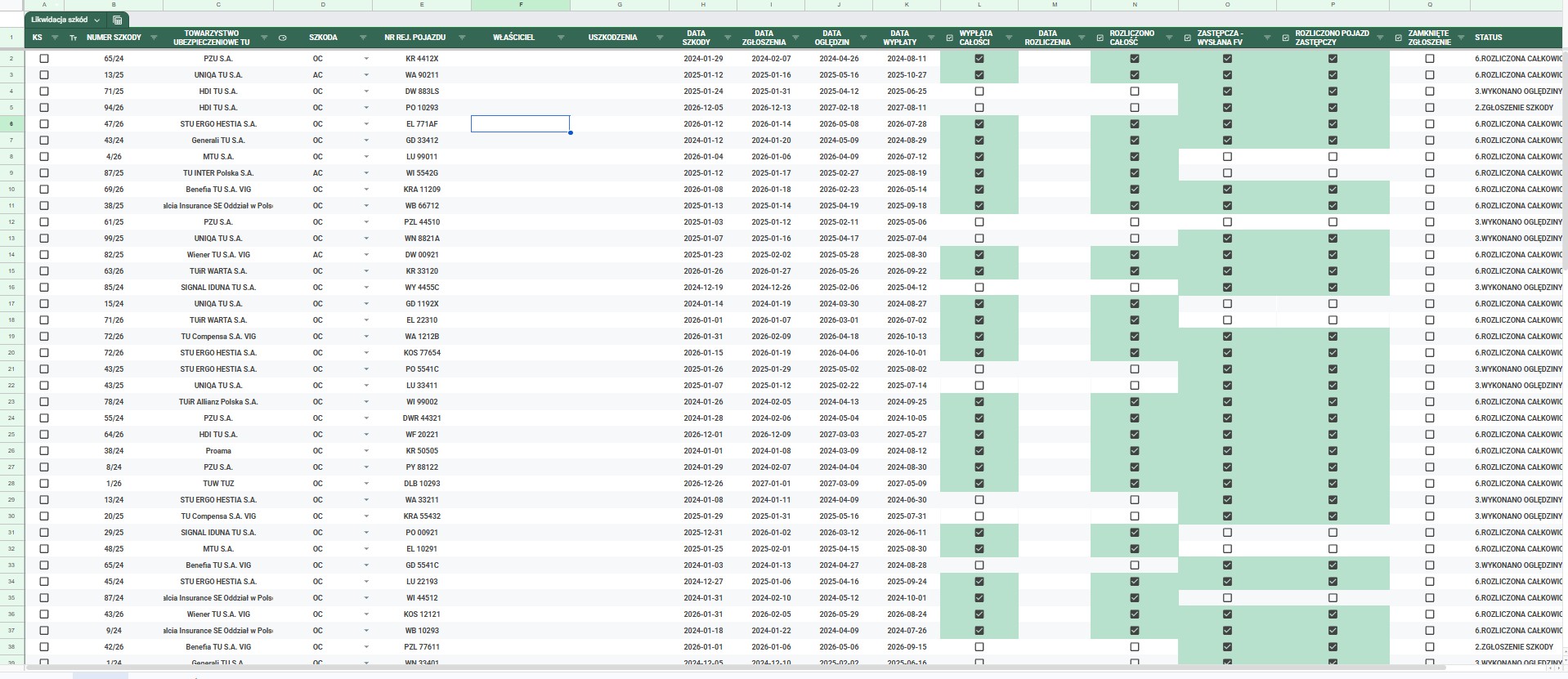Open filter for USZKODZENIA column

[x=659, y=38]
